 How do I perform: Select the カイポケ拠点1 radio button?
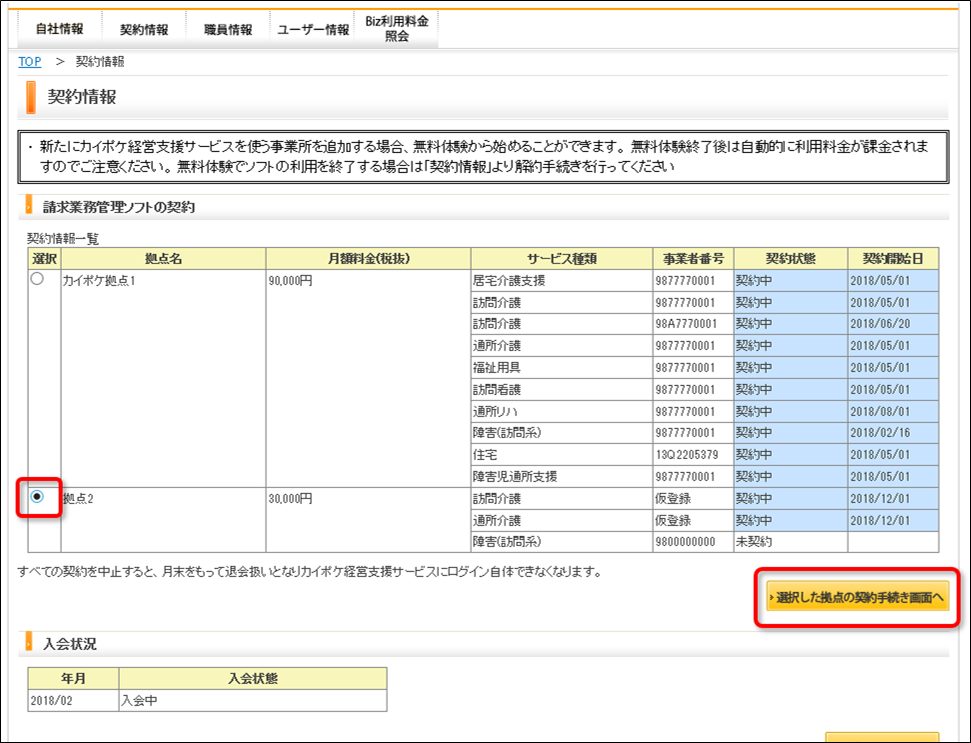pyautogui.click(x=37, y=279)
